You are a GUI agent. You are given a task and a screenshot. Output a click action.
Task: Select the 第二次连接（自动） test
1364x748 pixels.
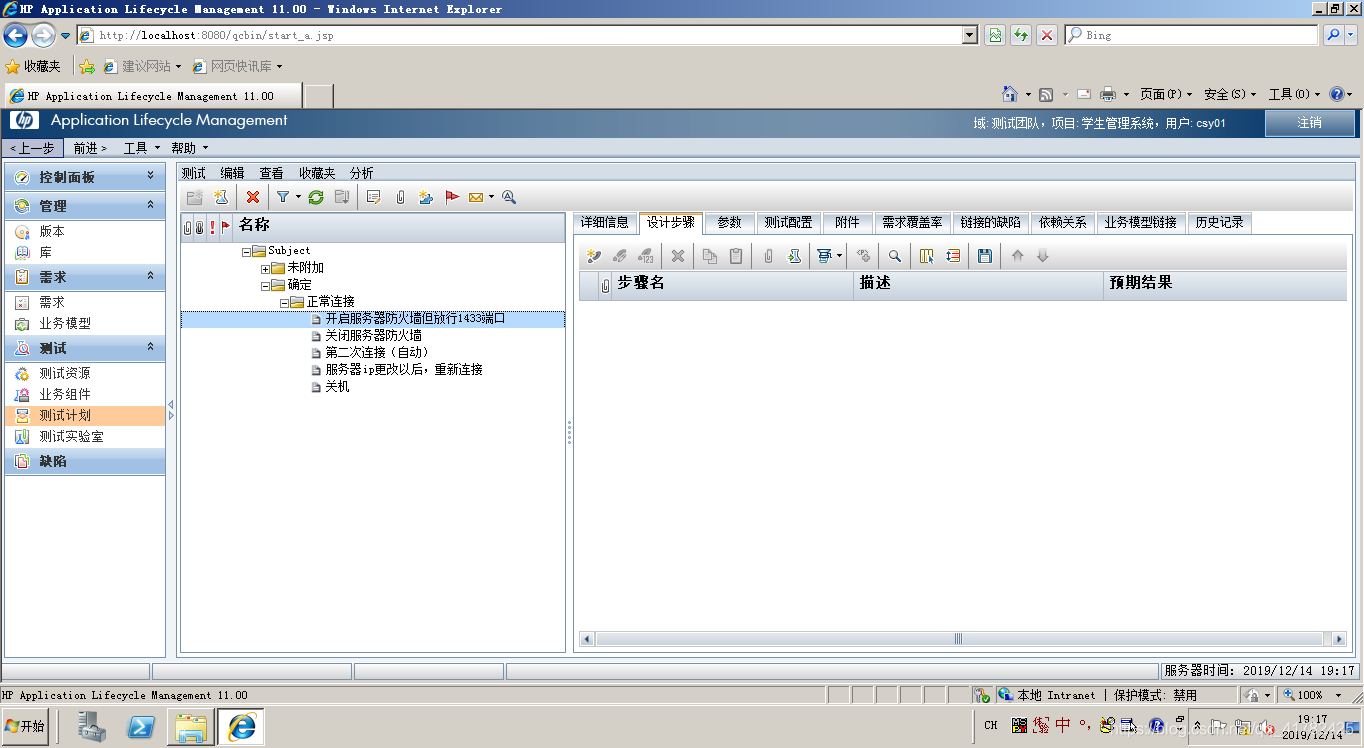click(377, 353)
